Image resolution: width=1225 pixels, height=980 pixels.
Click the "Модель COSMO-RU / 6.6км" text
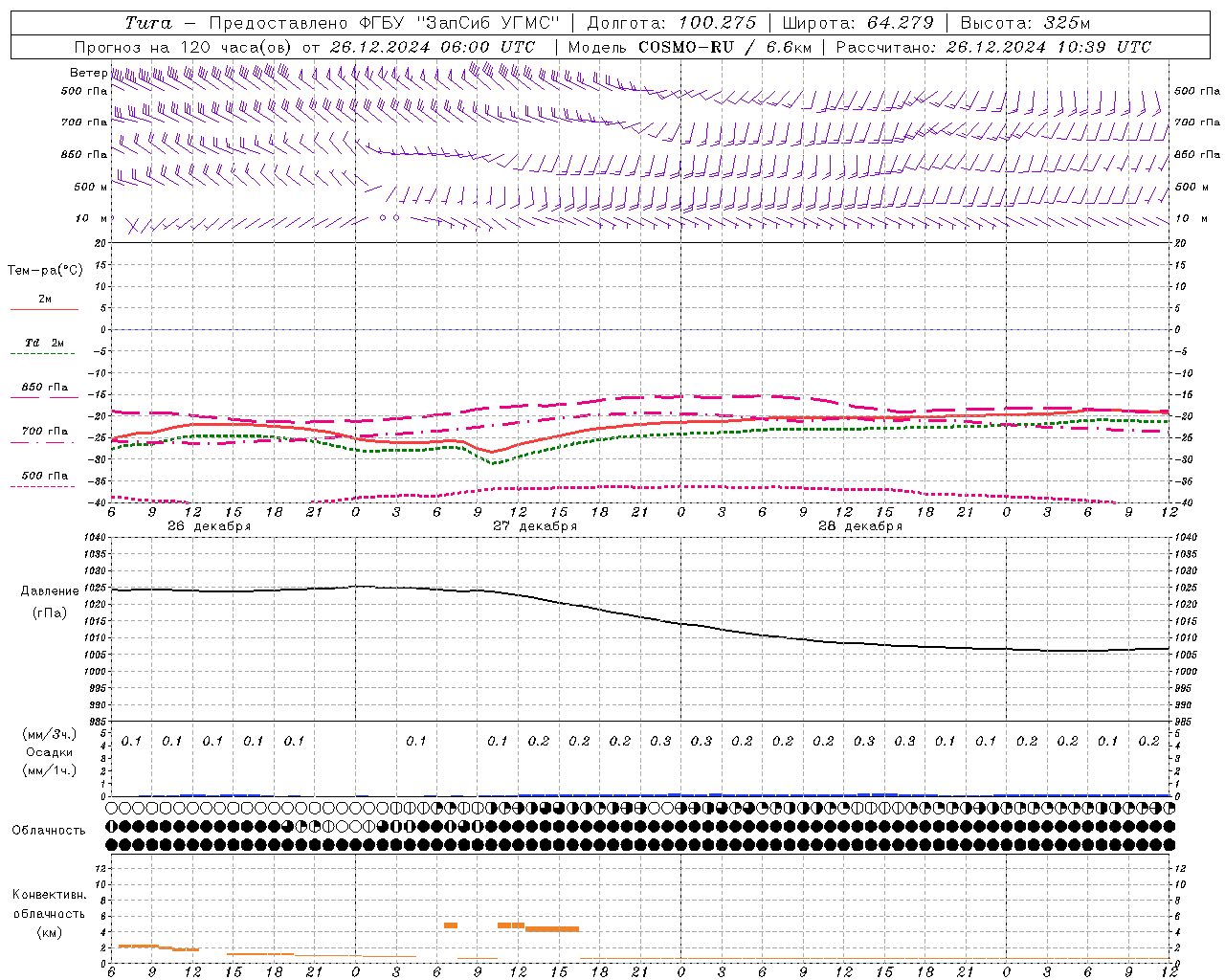click(x=690, y=47)
